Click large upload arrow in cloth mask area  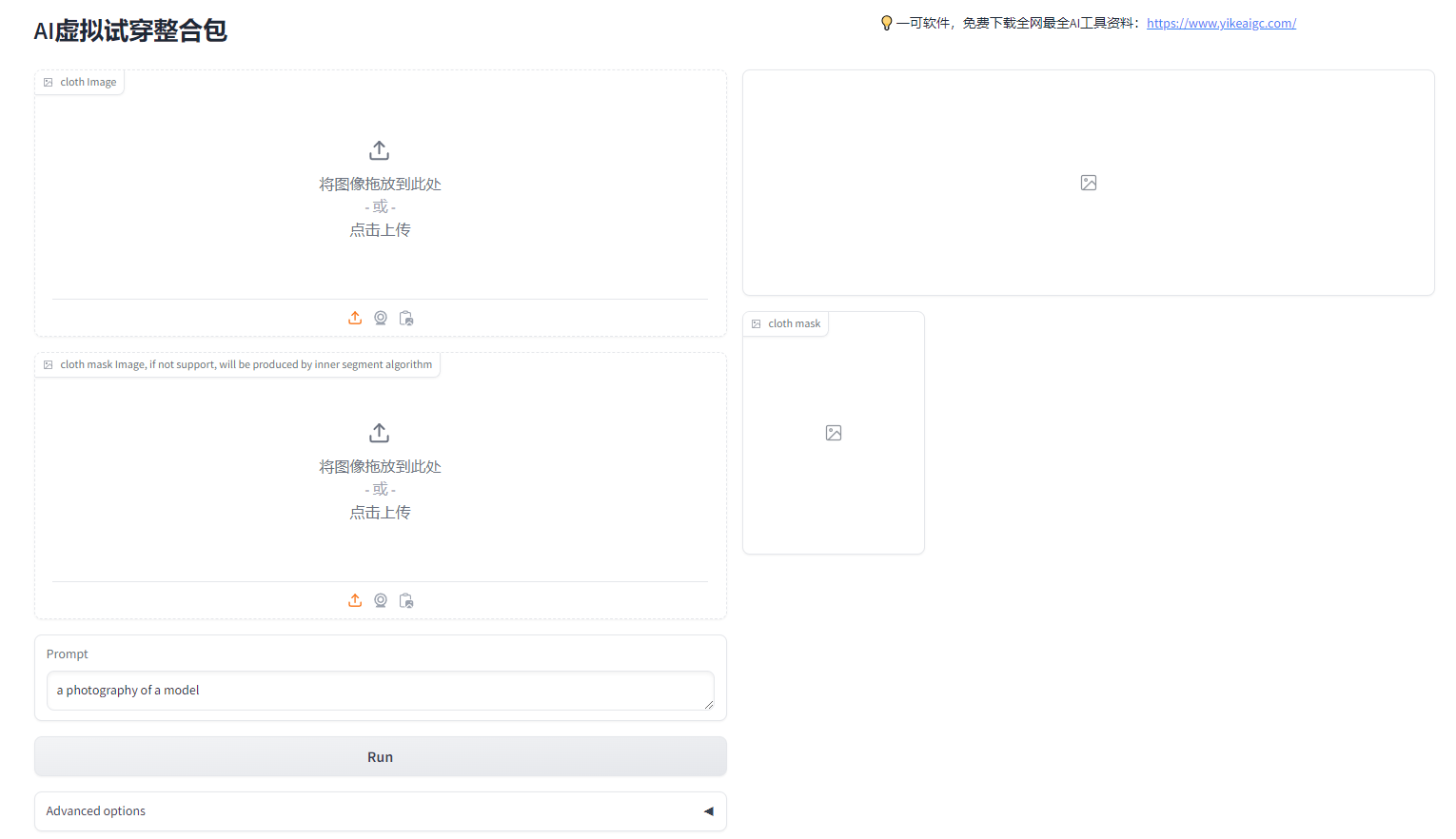(380, 433)
